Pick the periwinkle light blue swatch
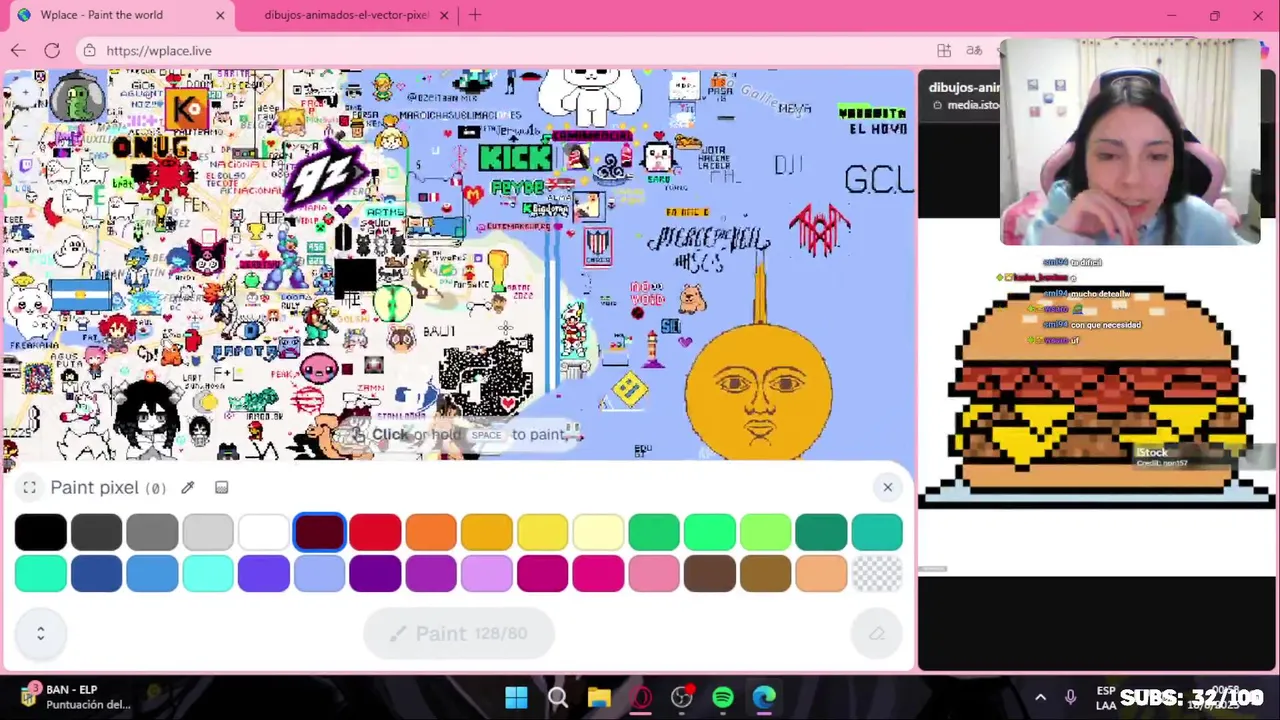Viewport: 1280px width, 720px height. (x=319, y=574)
